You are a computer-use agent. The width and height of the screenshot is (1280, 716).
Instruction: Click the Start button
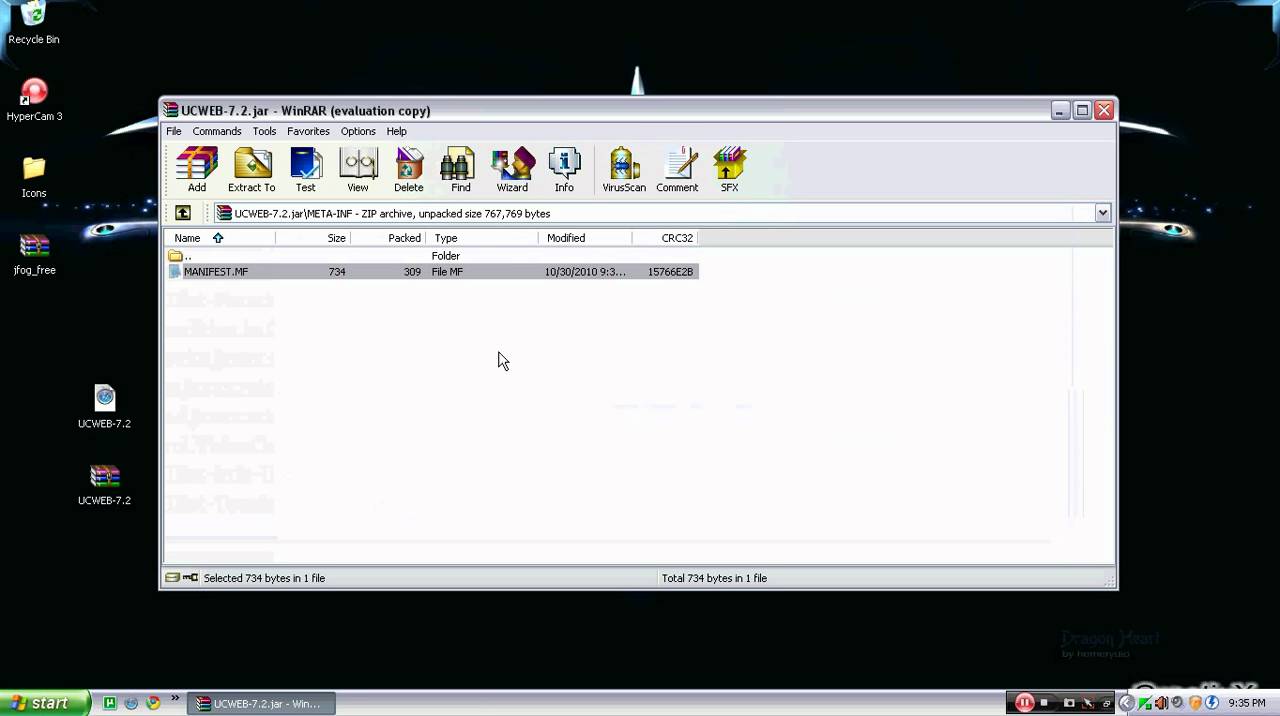[45, 703]
